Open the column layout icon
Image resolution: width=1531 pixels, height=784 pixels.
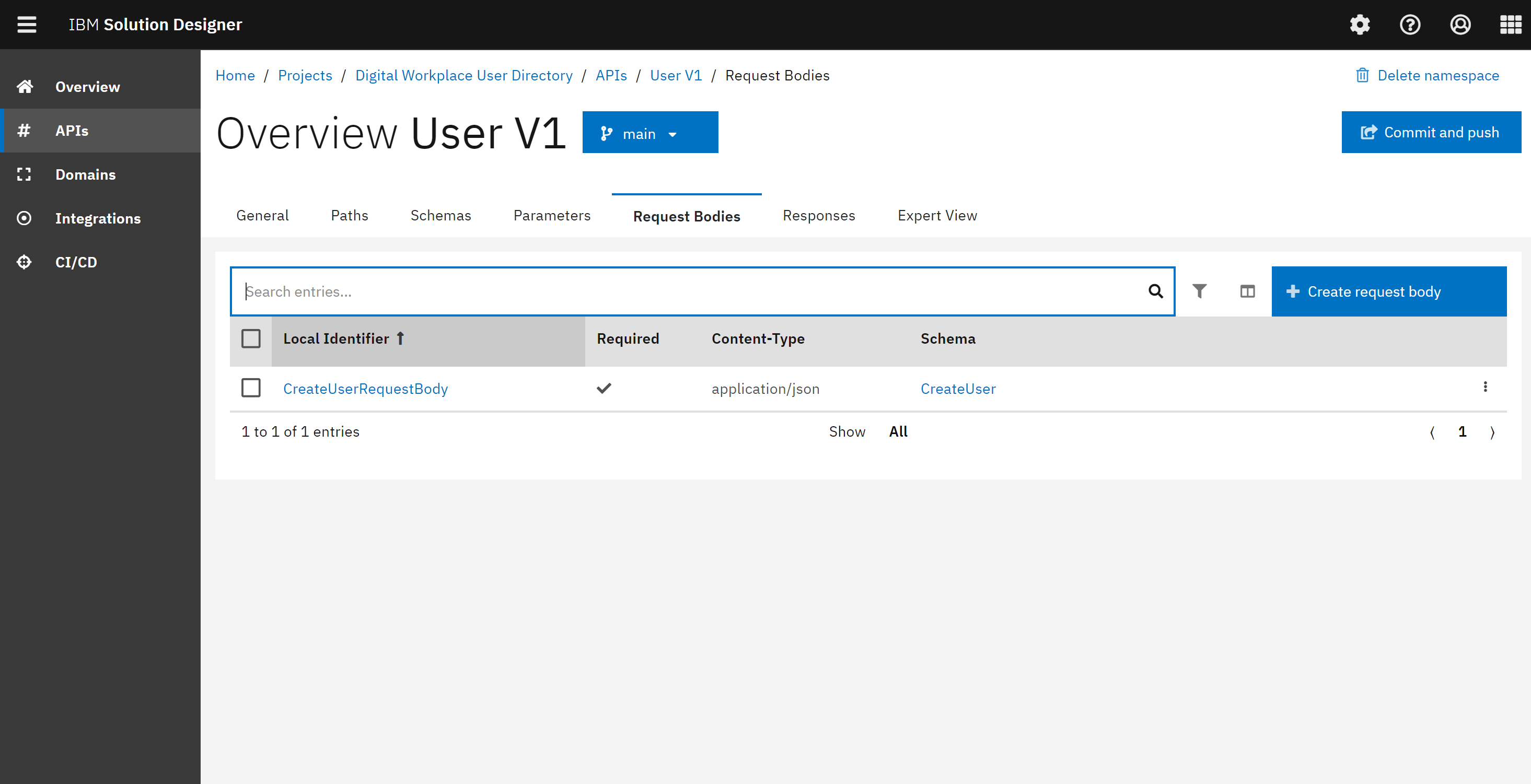pos(1247,291)
